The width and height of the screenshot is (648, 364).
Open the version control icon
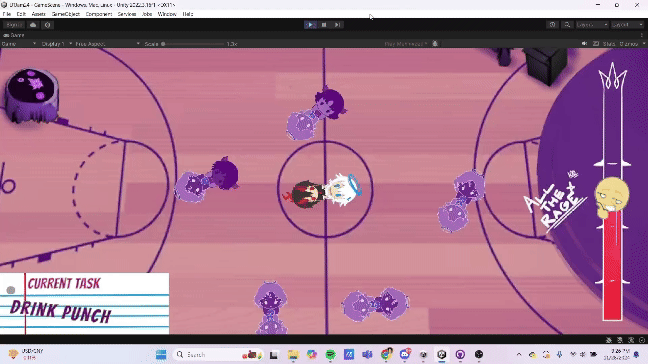coord(48,25)
